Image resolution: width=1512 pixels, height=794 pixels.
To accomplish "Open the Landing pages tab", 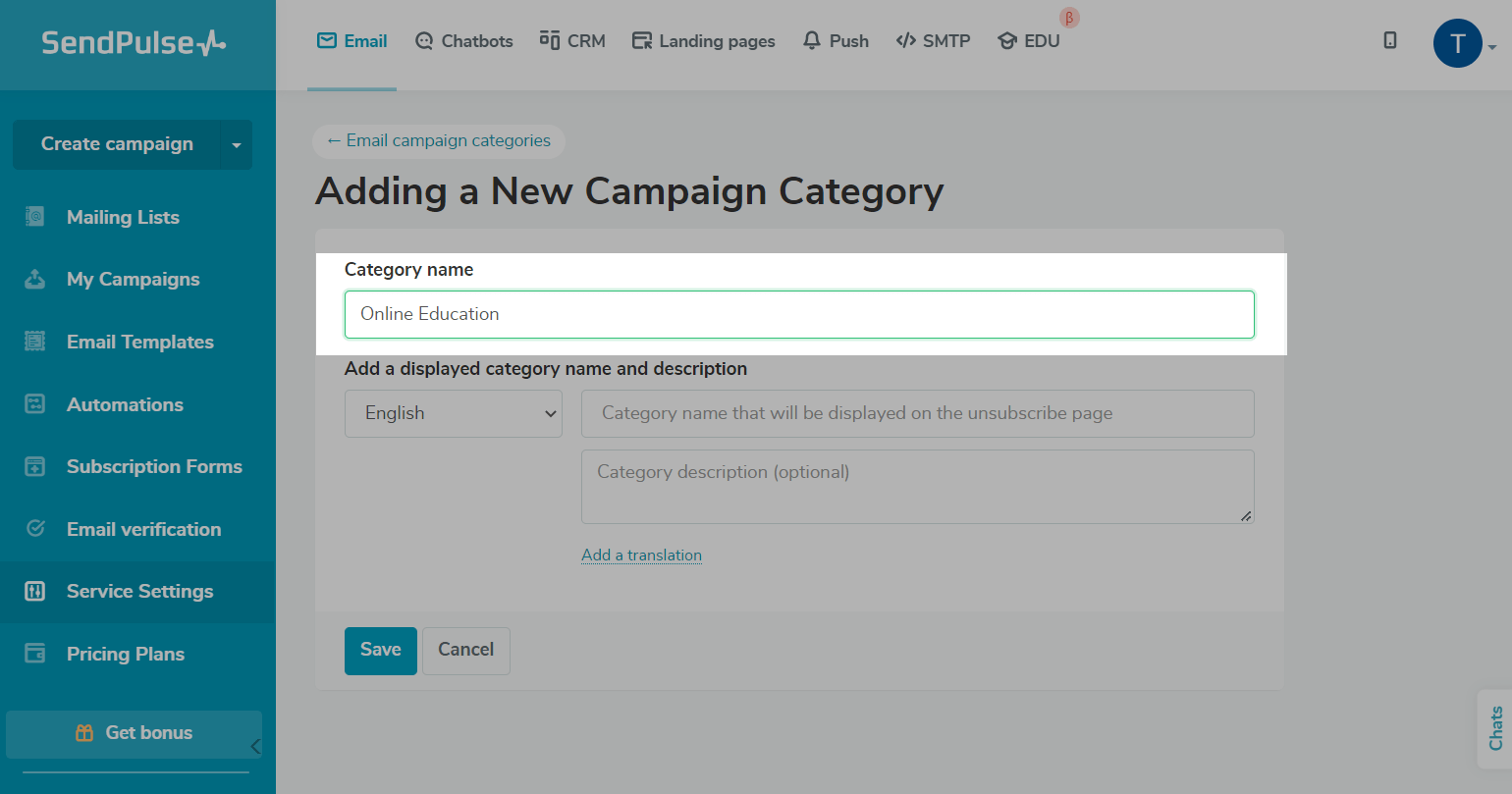I will (x=704, y=41).
